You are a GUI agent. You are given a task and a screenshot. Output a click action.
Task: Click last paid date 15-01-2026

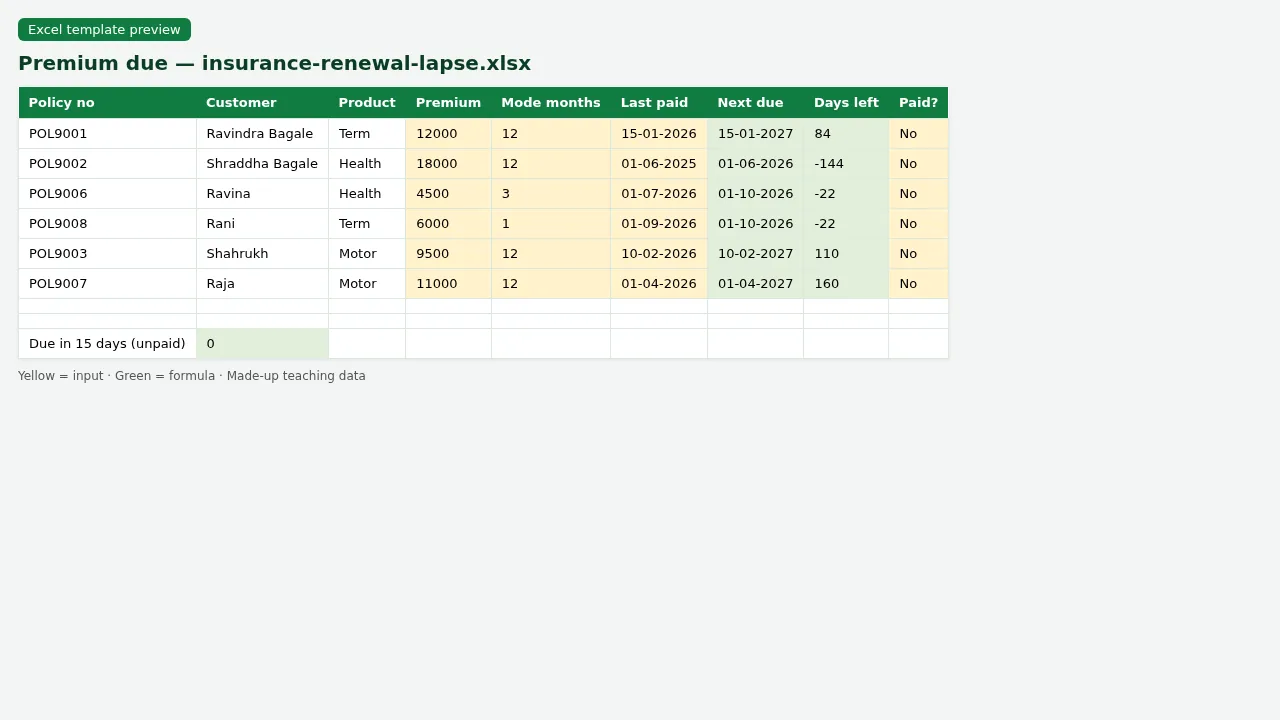click(x=659, y=134)
